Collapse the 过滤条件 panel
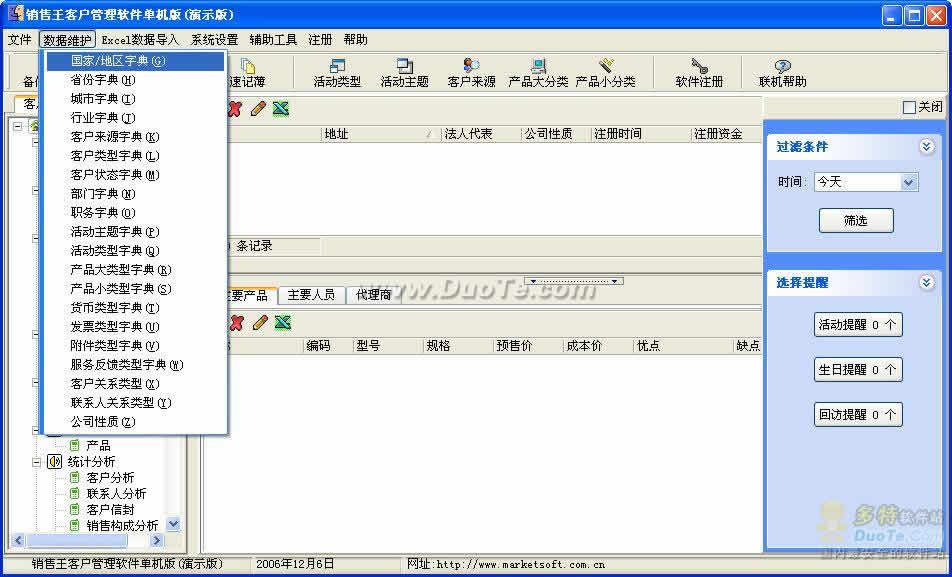The height and width of the screenshot is (577, 952). (x=926, y=147)
